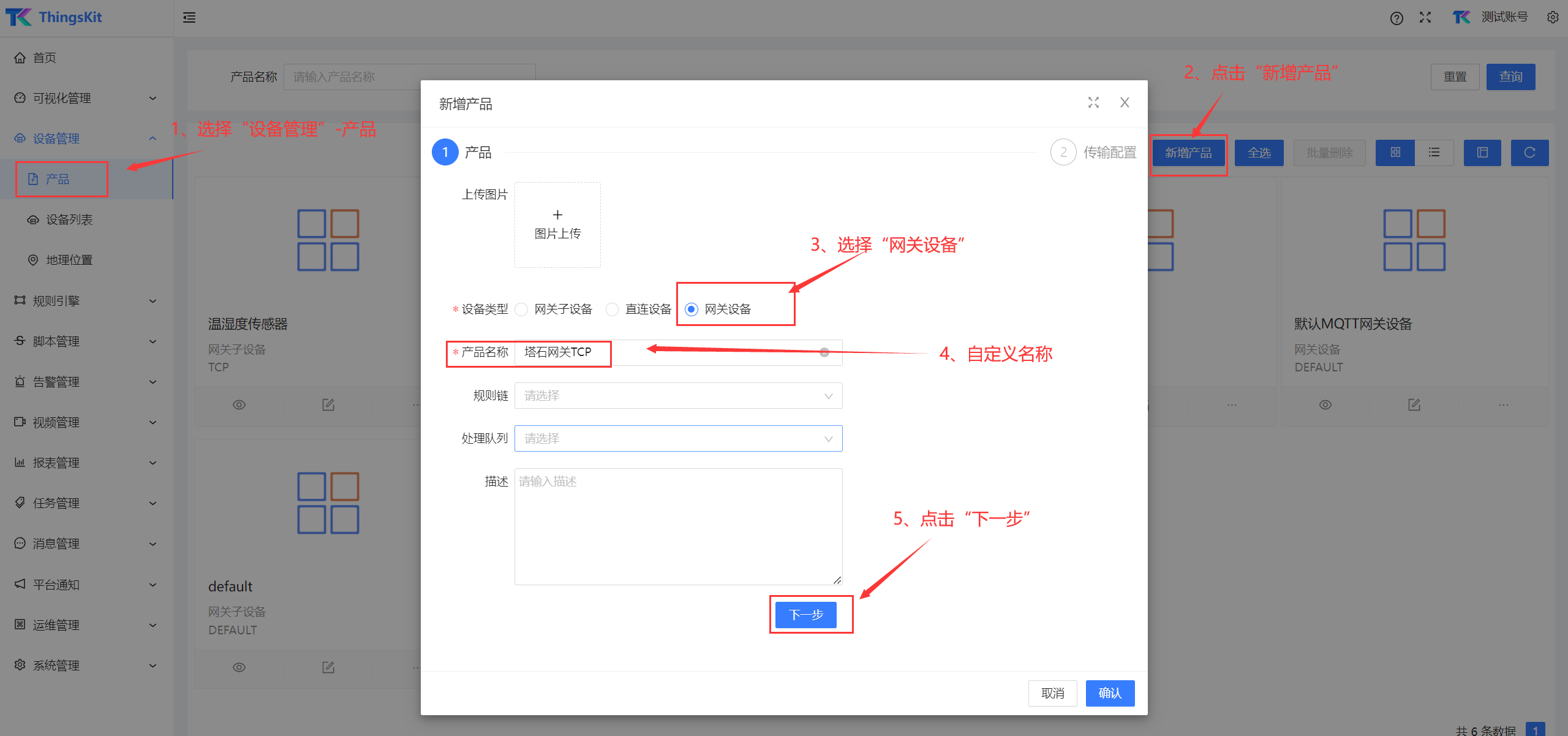
Task: Open the 温湿度传感器 product thumbnail
Action: [x=328, y=240]
